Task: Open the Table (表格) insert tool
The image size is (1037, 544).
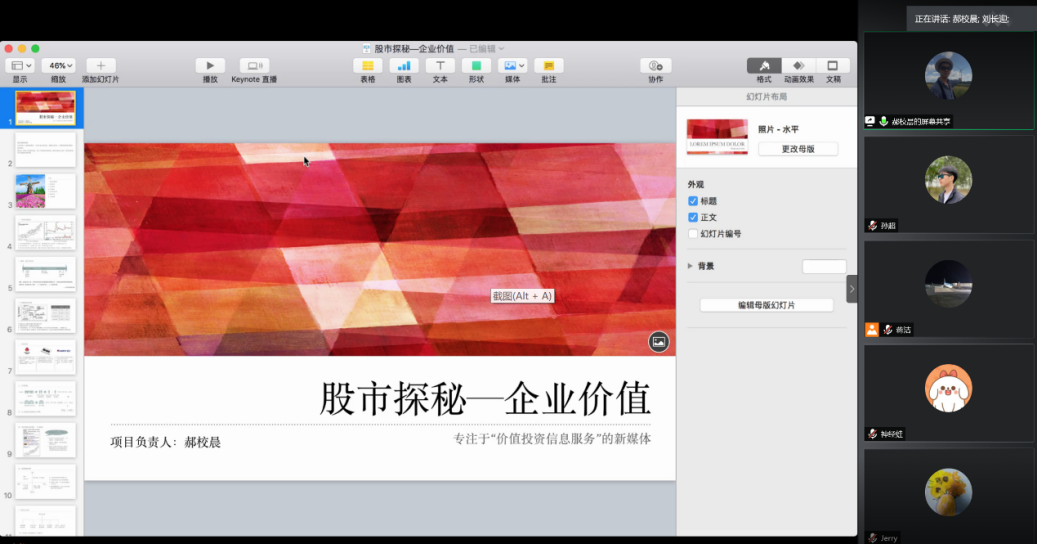Action: pos(368,66)
